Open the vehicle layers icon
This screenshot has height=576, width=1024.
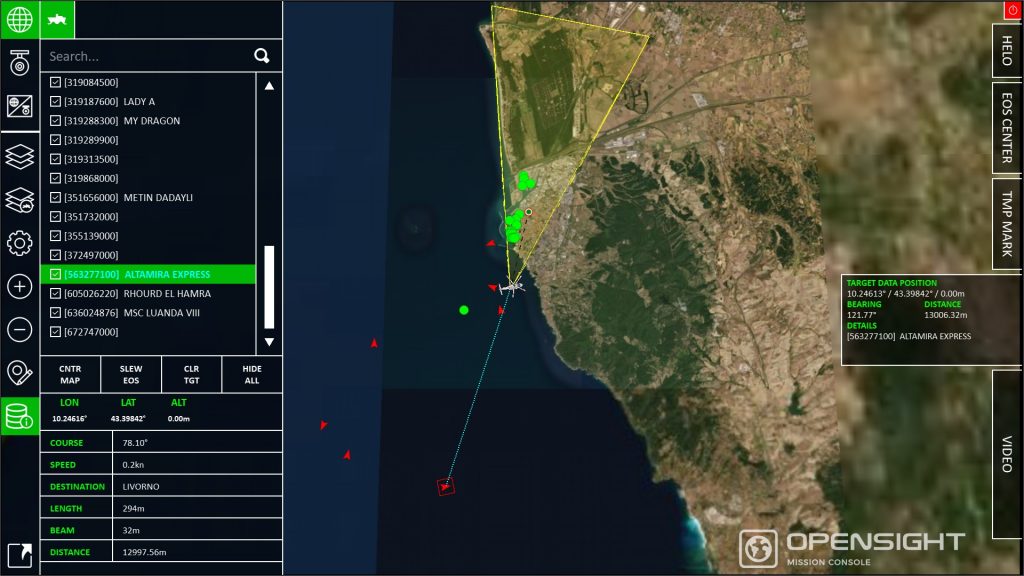coord(20,200)
